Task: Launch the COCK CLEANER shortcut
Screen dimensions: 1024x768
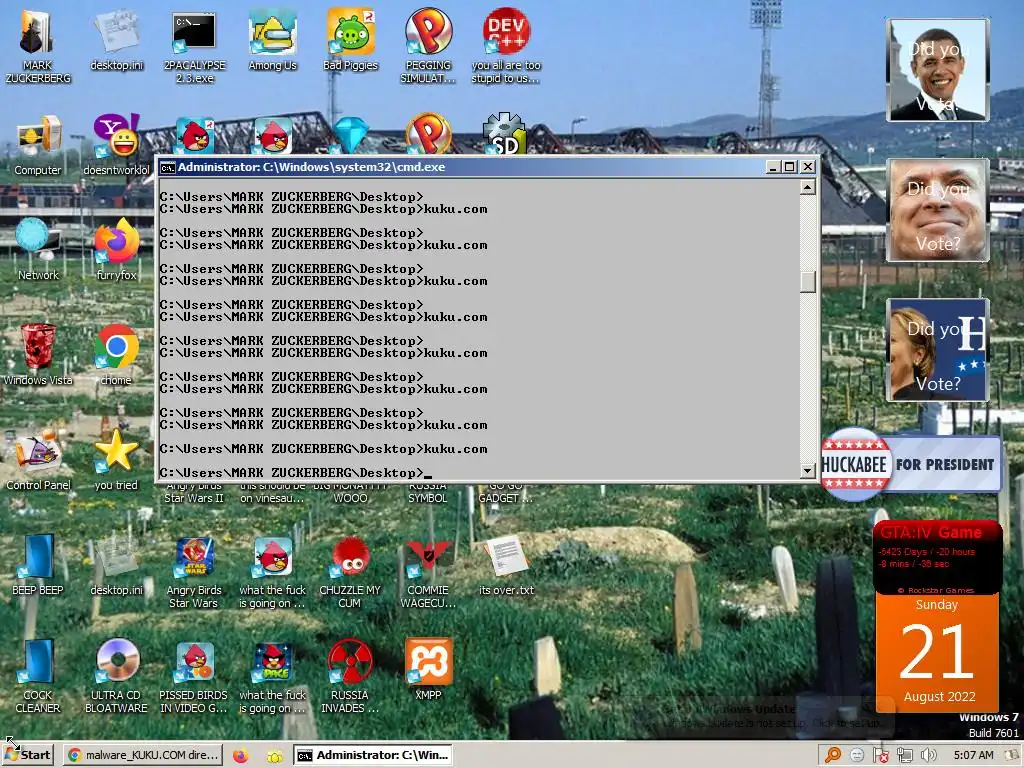Action: 38,675
